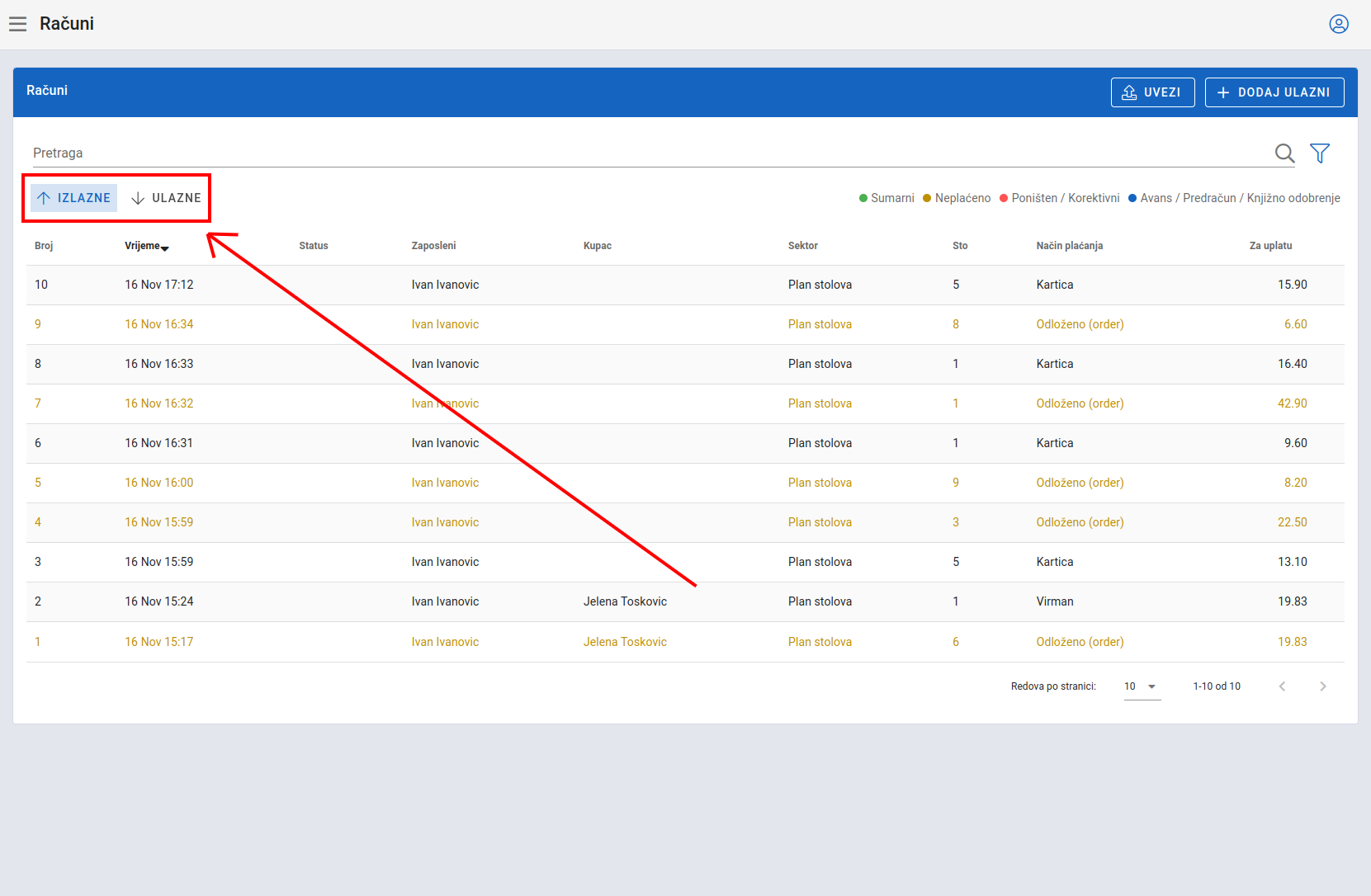This screenshot has height=896, width=1371.
Task: Open invoice row 16 Nov 15:17
Action: [685, 642]
